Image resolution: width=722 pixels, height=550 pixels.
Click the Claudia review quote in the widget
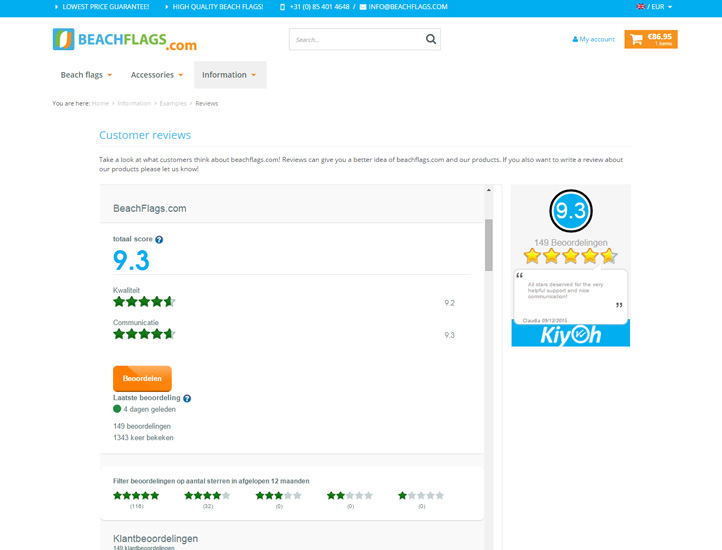(571, 297)
